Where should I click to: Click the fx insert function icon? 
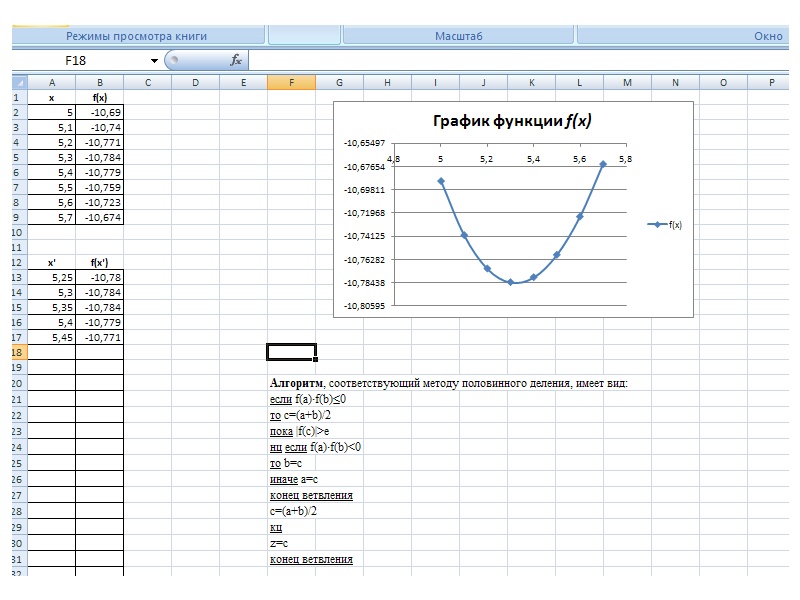[236, 60]
